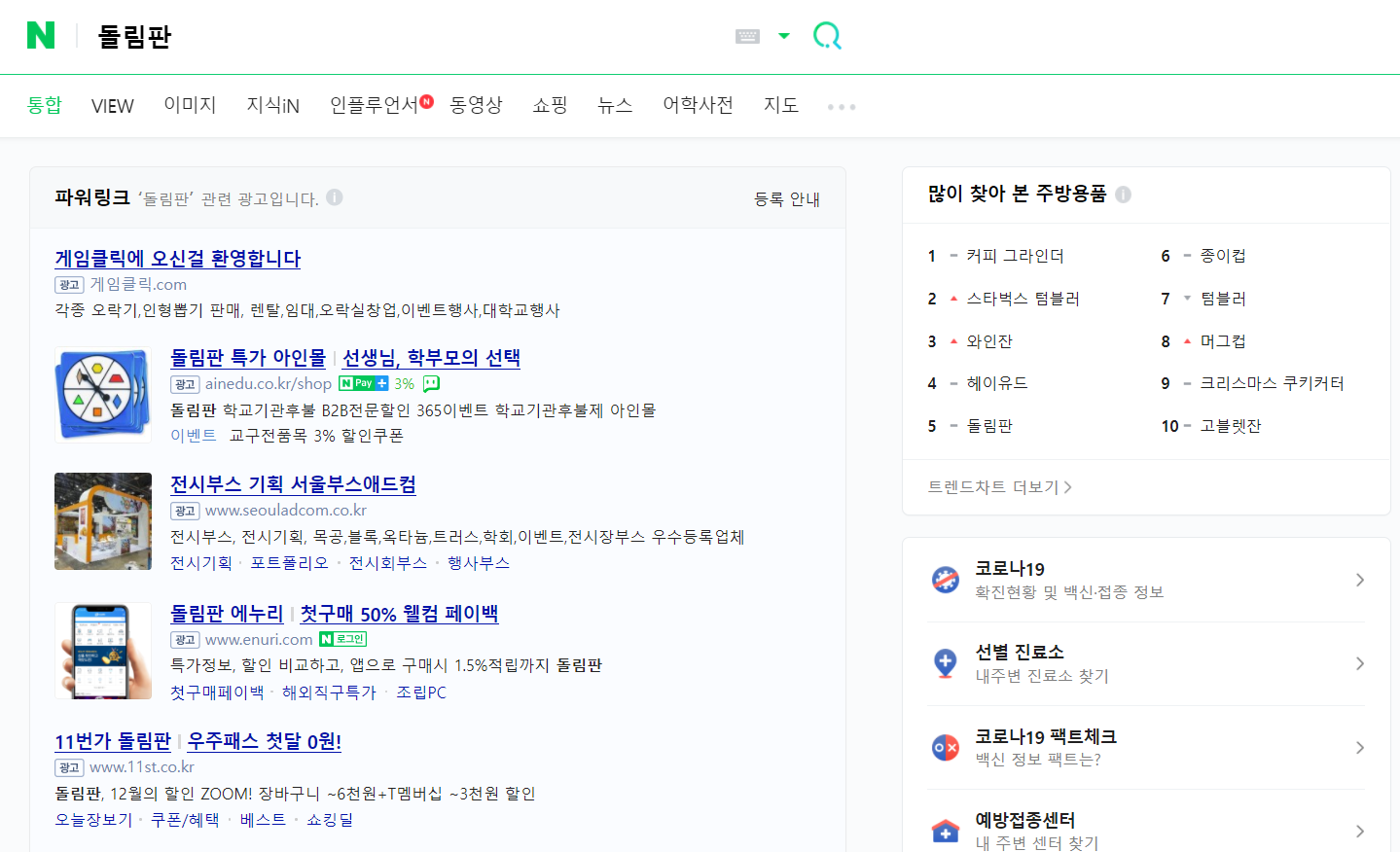Click the N 로그인 badge icon
Viewport: 1400px width, 852px height.
[x=342, y=639]
